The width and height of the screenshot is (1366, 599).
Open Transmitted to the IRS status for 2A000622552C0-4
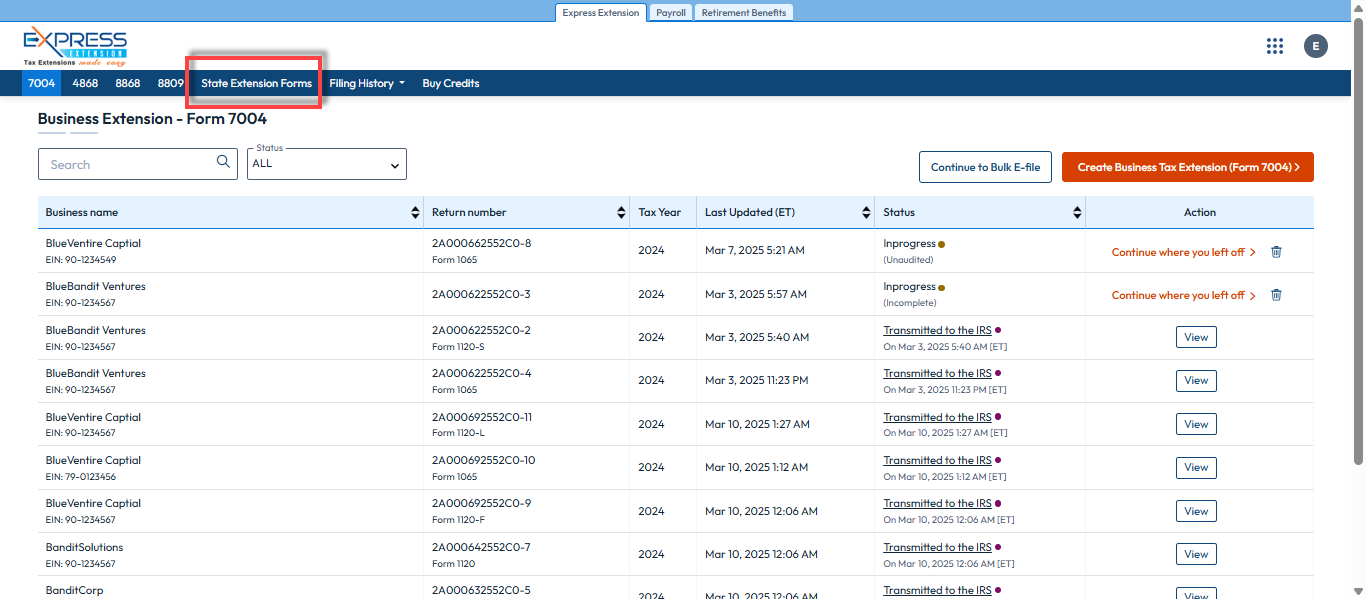(x=937, y=373)
